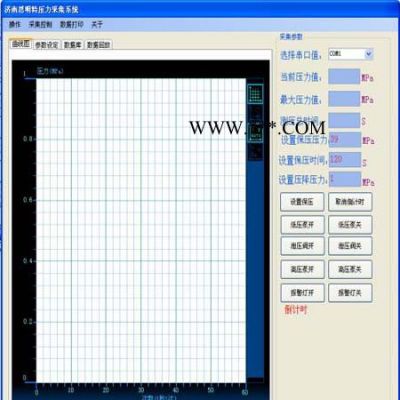Click the 设置保压 button
400x400 pixels.
[302, 202]
